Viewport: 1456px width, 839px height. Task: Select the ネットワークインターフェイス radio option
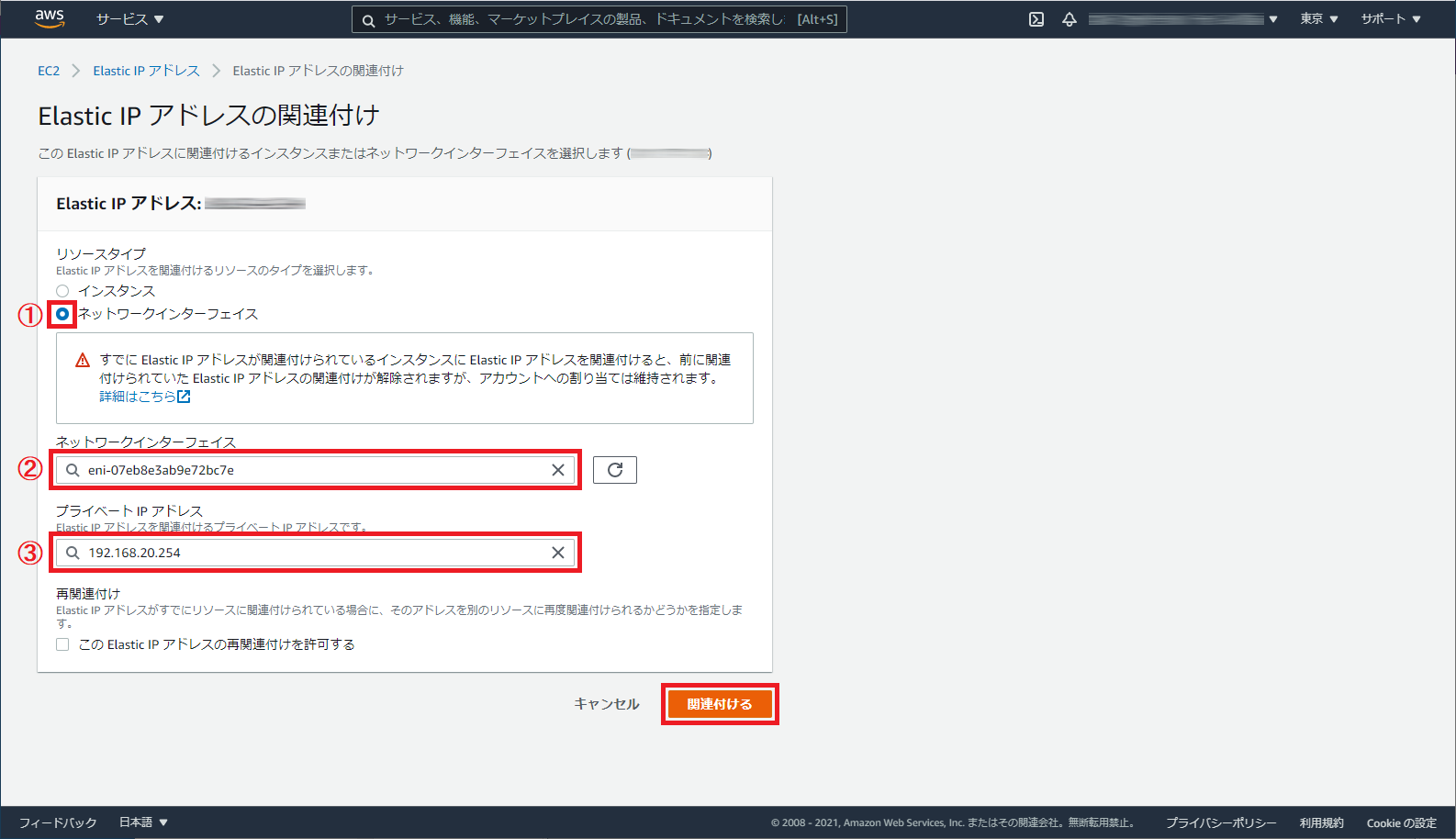click(x=62, y=314)
